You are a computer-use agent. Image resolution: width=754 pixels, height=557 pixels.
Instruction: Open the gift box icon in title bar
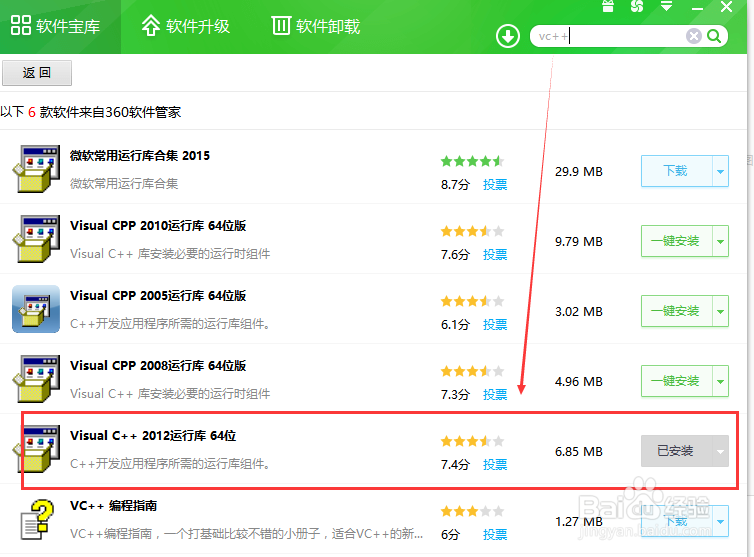click(x=608, y=6)
